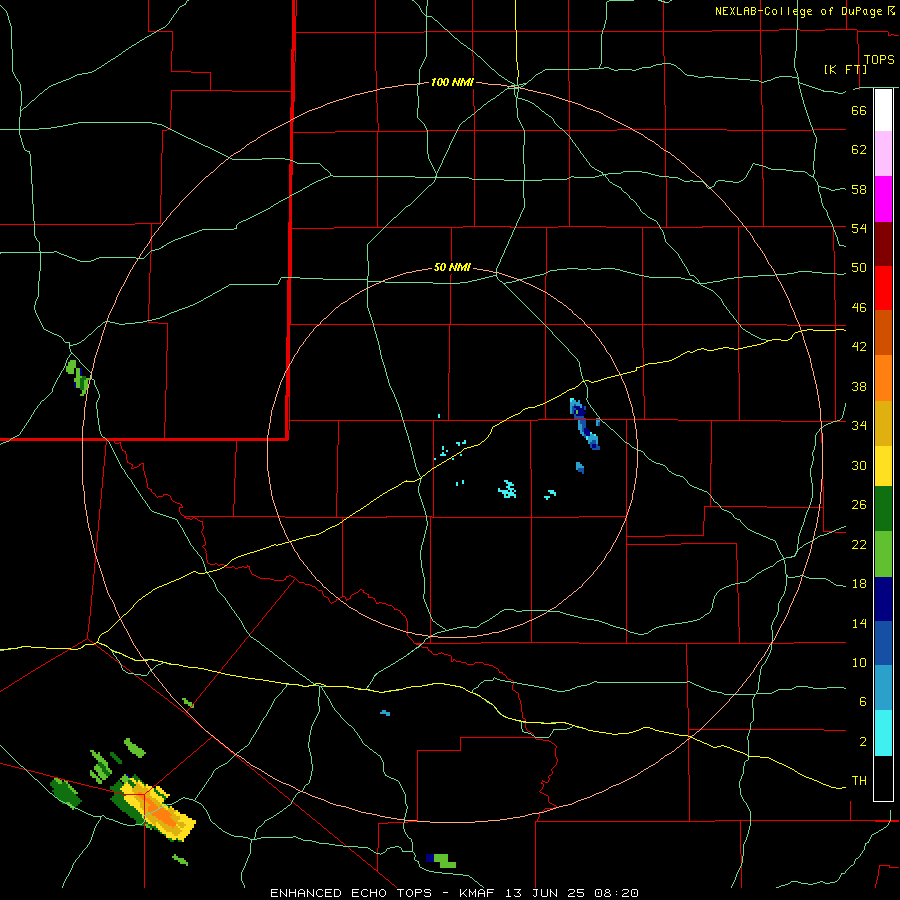
Task: Click the 22 legend value
Action: (859, 544)
